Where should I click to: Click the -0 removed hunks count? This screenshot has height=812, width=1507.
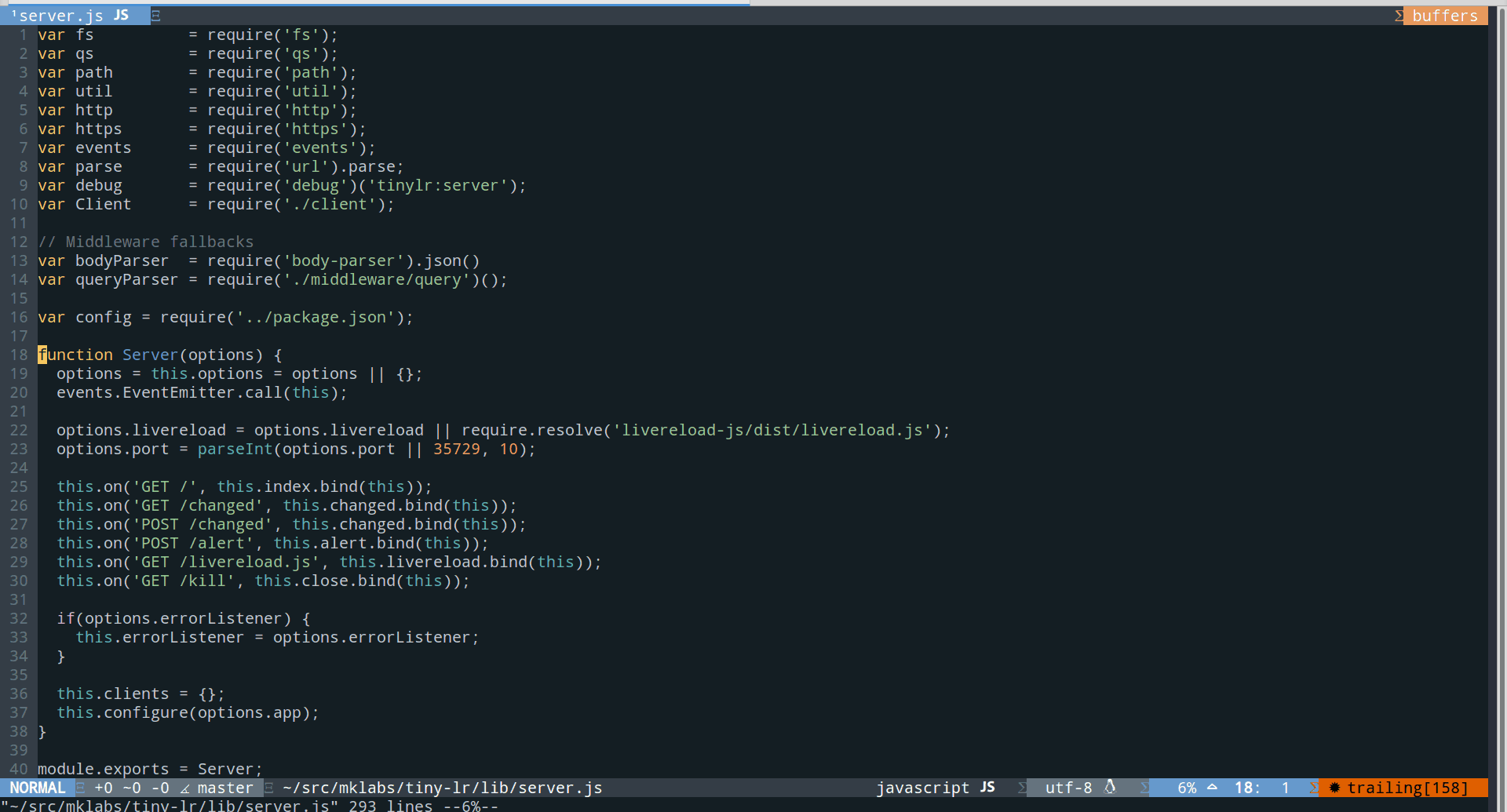point(160,788)
